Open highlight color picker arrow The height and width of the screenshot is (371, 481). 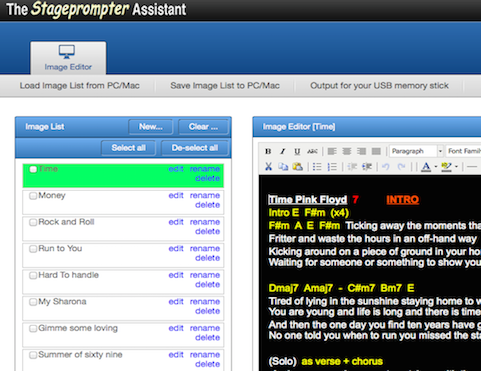456,166
